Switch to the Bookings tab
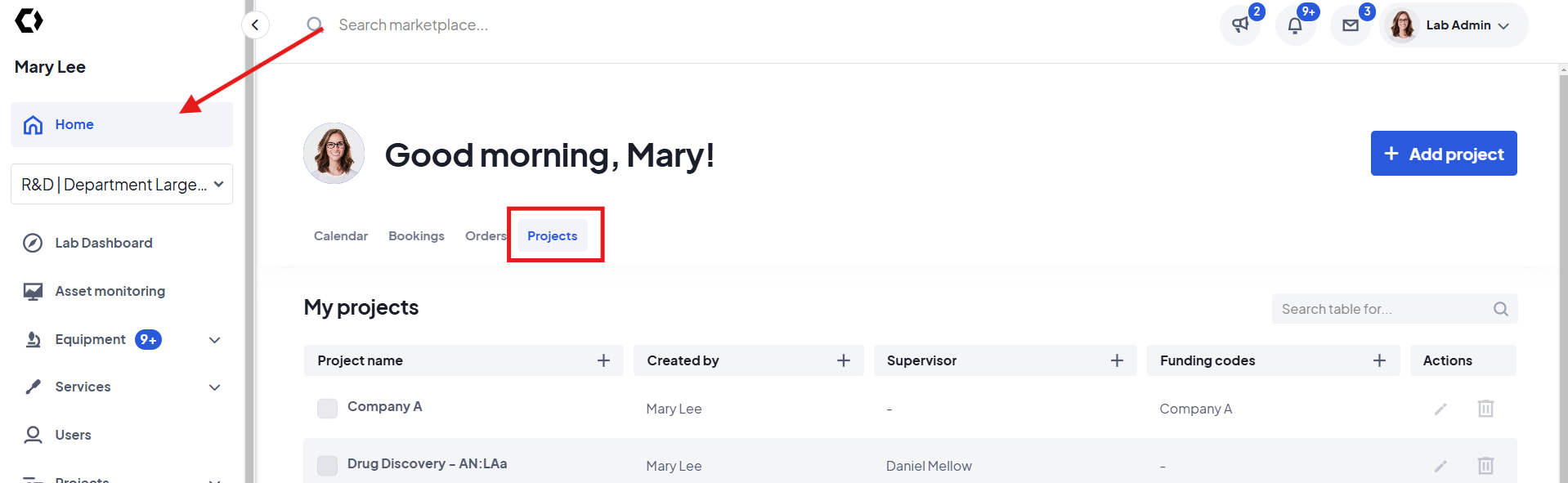This screenshot has height=483, width=1568. click(x=416, y=236)
